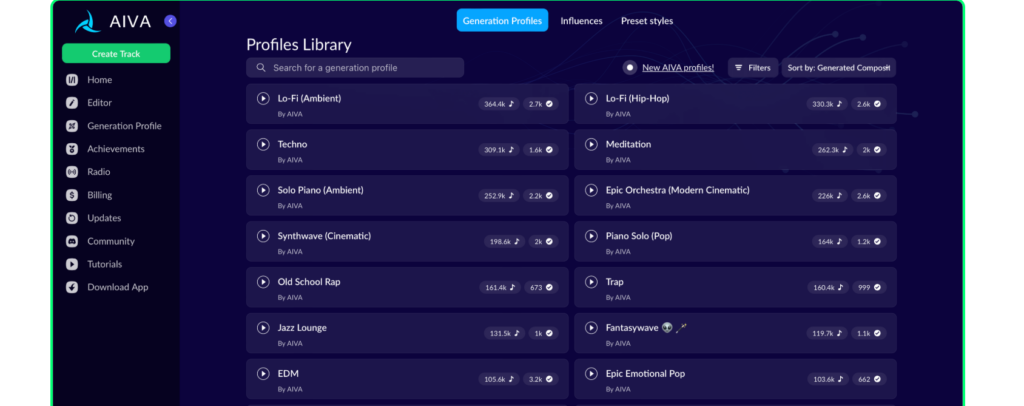This screenshot has height=406, width=1024.
Task: Play the Solo Piano (Ambient) preview
Action: pyautogui.click(x=263, y=190)
